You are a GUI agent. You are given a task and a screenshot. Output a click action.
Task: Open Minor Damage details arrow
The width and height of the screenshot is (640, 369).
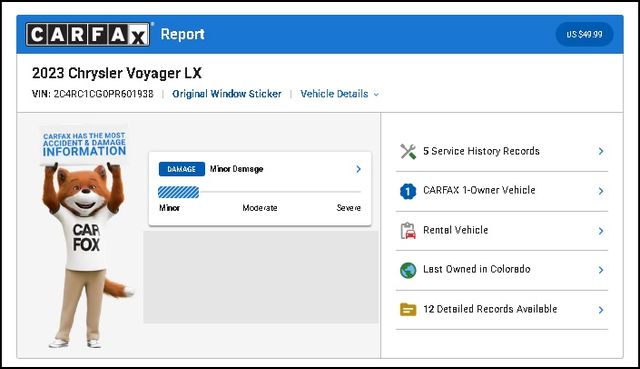tap(358, 169)
